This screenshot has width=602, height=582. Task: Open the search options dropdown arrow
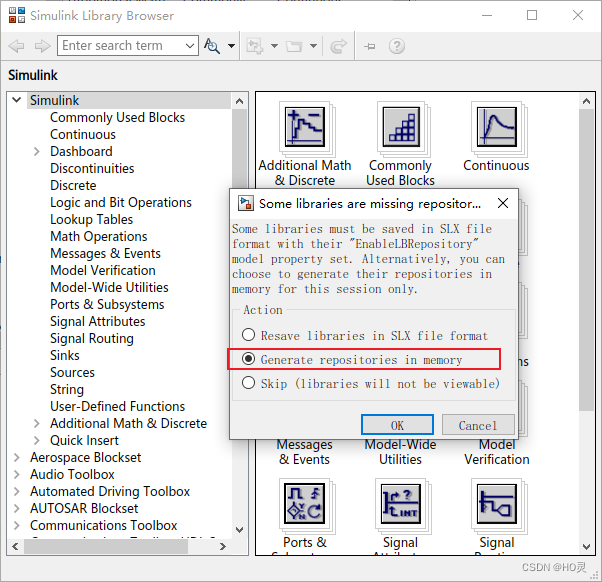tap(231, 46)
